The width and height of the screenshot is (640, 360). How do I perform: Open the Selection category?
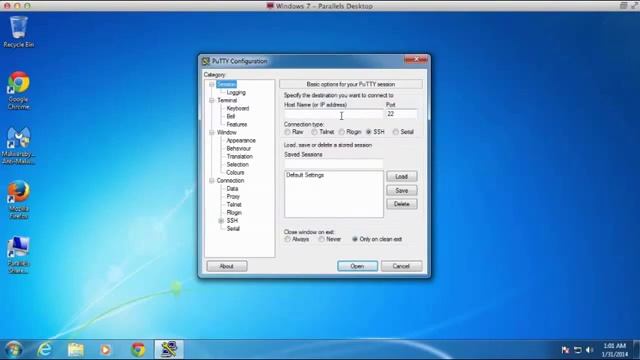pyautogui.click(x=238, y=164)
